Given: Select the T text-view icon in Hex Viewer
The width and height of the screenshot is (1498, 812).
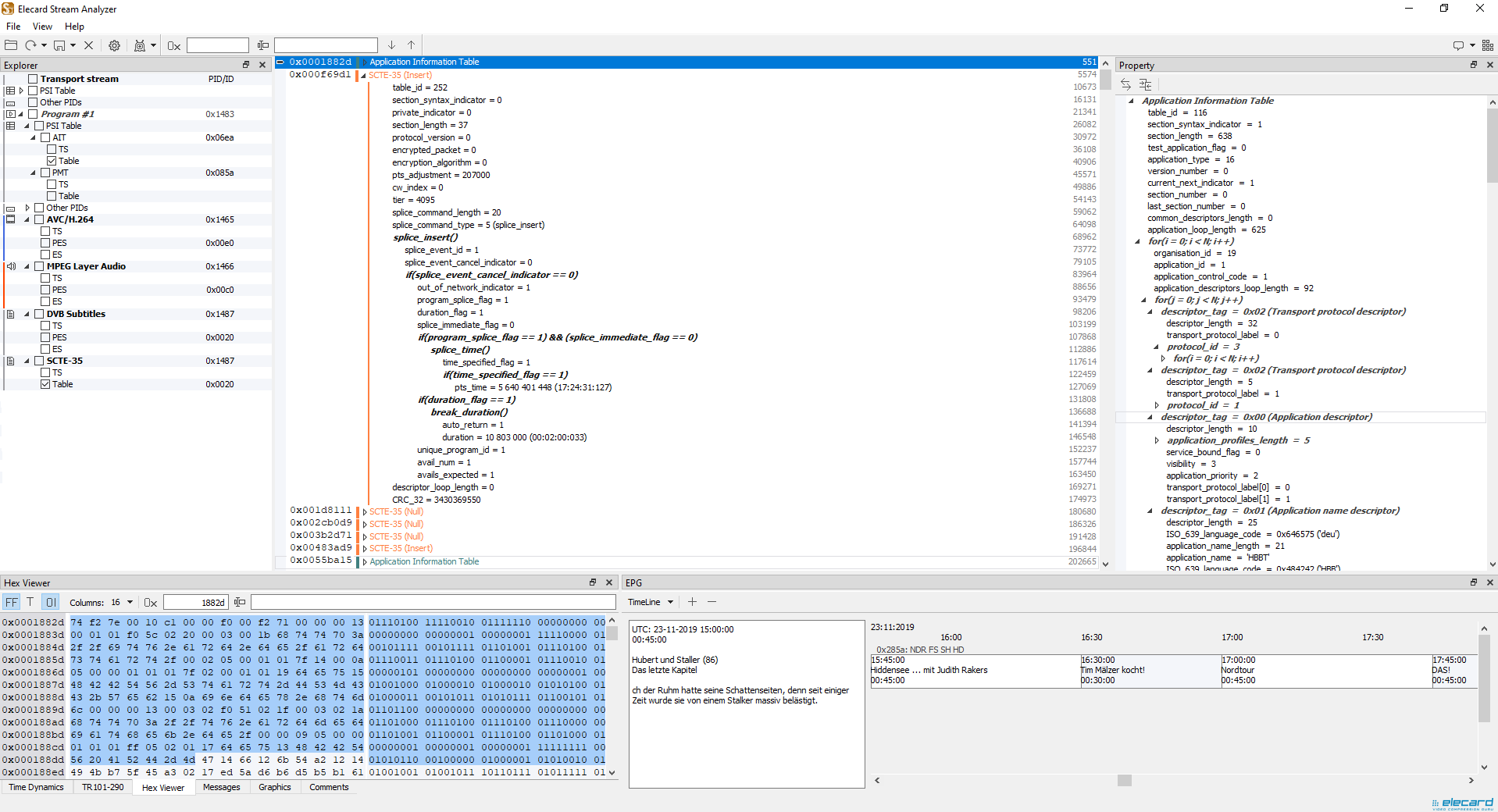Looking at the screenshot, I should point(30,602).
